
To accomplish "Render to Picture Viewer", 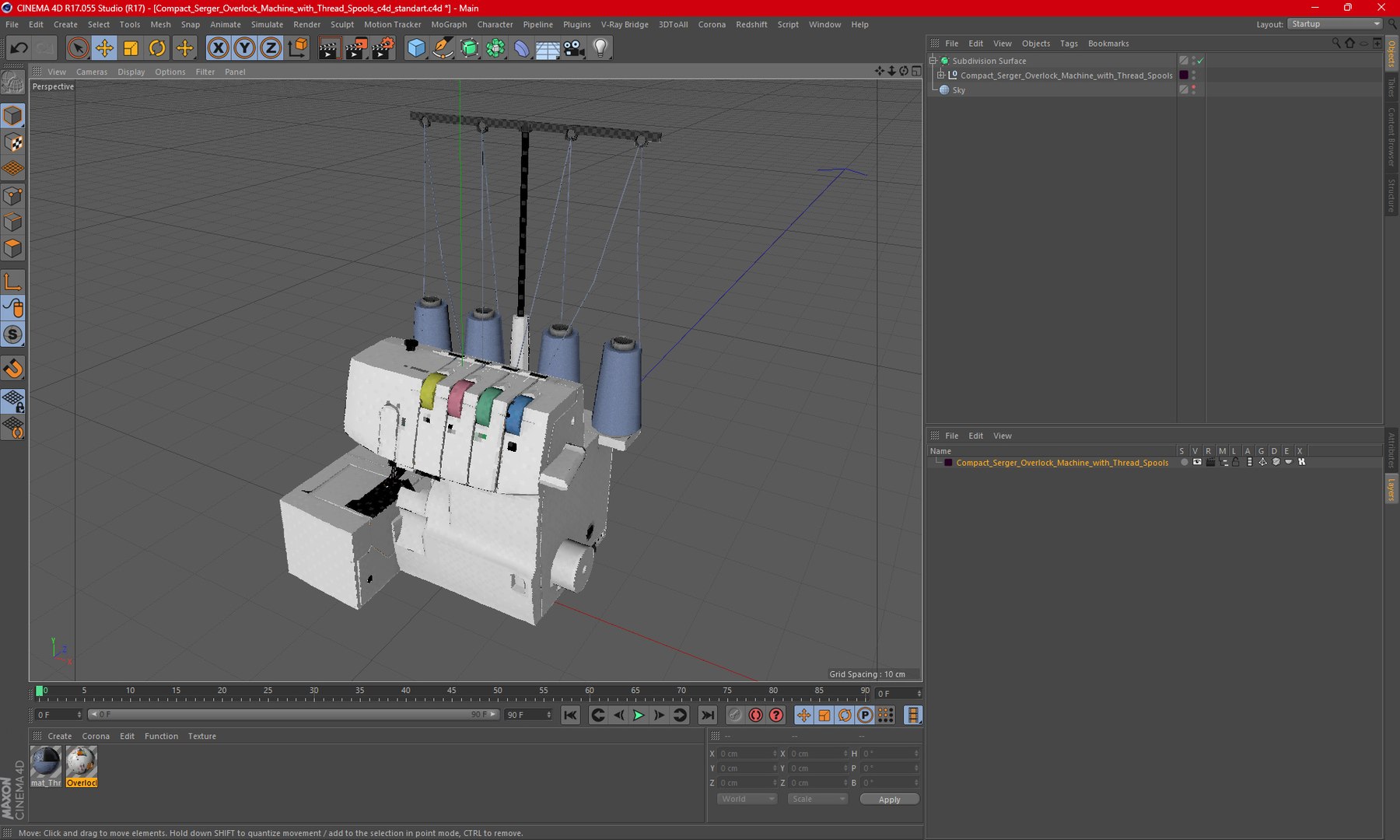I will 355,48.
